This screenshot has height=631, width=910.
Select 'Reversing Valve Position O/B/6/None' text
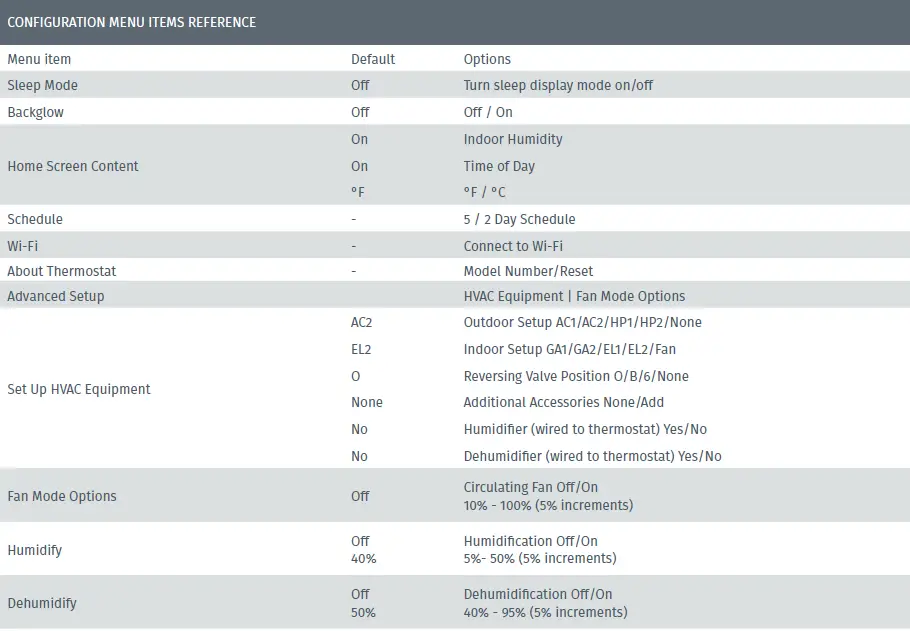coord(576,376)
